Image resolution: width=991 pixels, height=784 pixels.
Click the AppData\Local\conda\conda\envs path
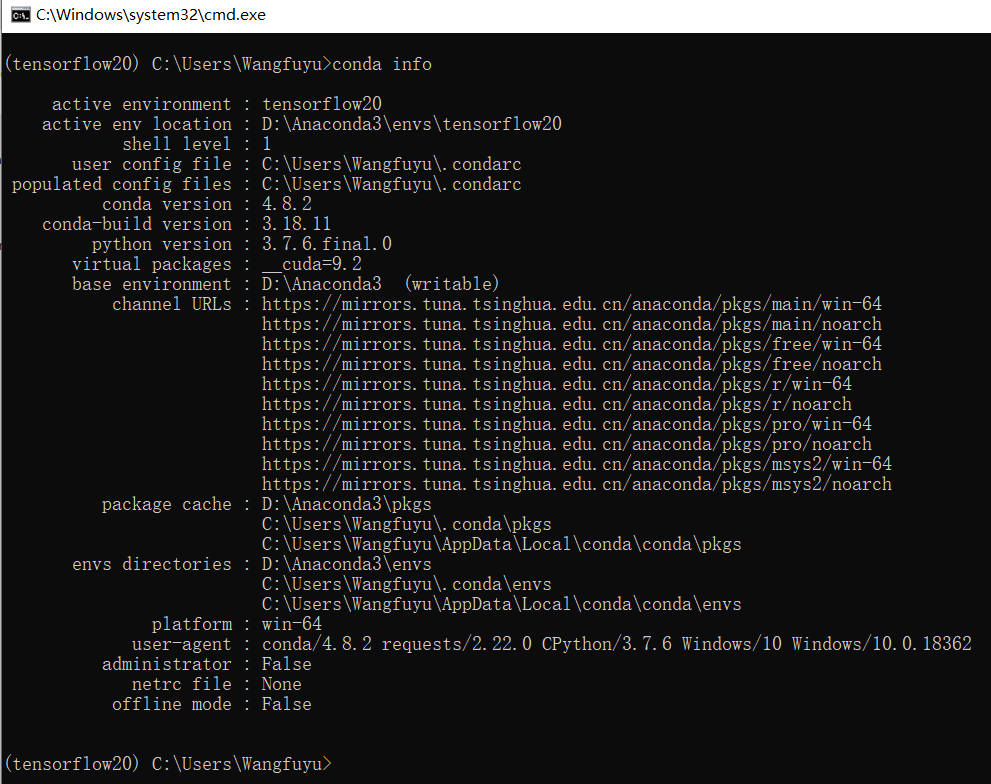click(x=501, y=604)
